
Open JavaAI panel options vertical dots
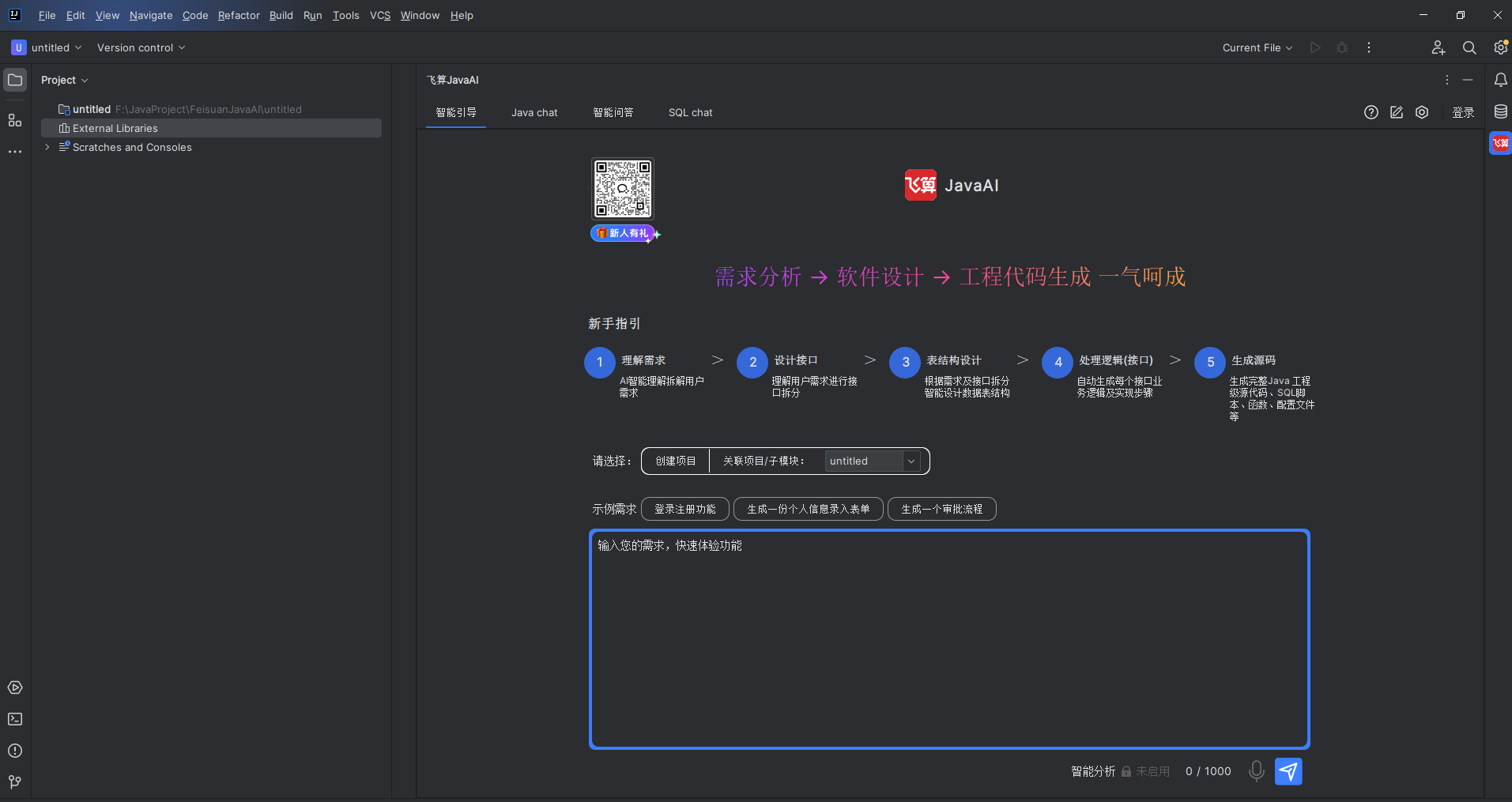[1447, 80]
